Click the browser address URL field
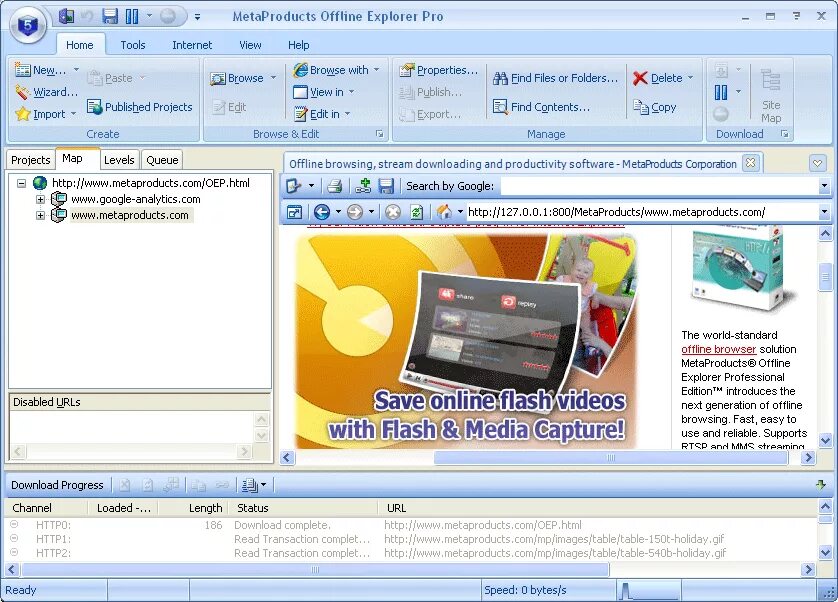Image resolution: width=838 pixels, height=602 pixels. point(642,212)
